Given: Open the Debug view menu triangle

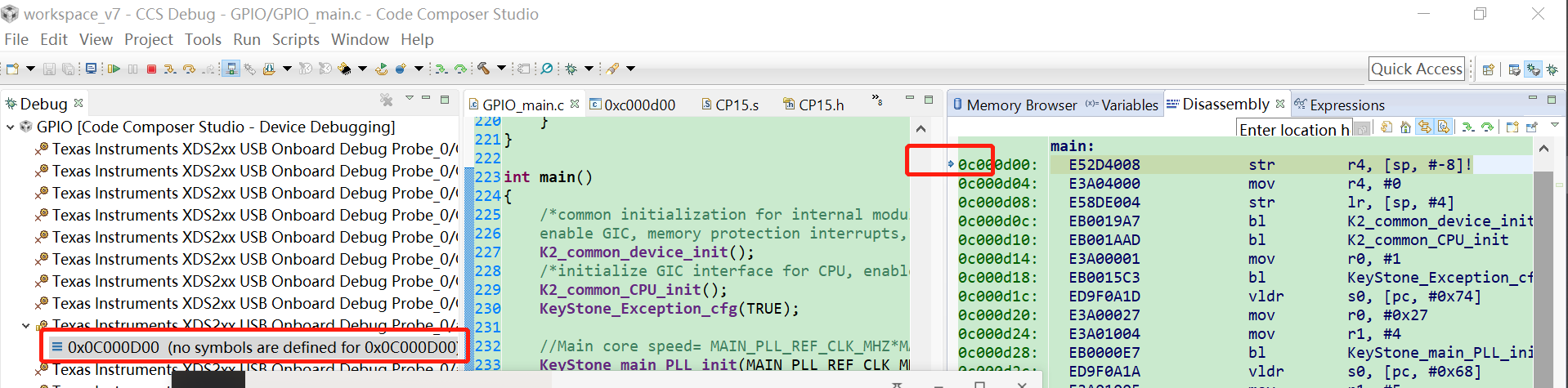Looking at the screenshot, I should [410, 98].
